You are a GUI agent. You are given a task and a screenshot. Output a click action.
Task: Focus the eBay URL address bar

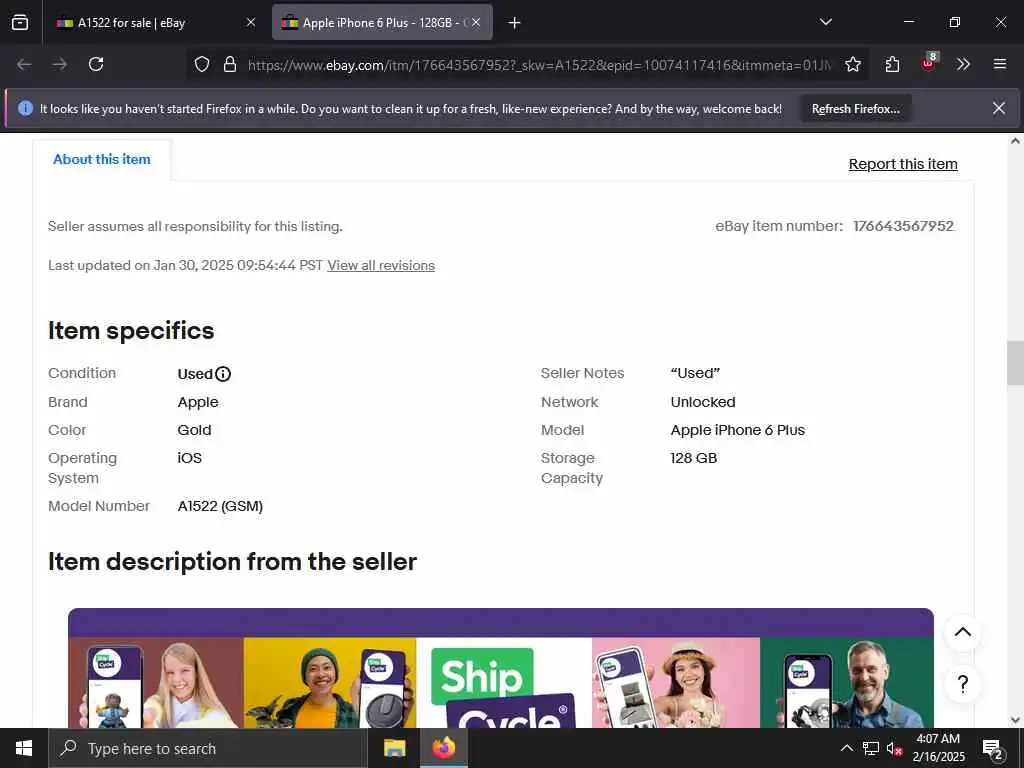(x=539, y=65)
